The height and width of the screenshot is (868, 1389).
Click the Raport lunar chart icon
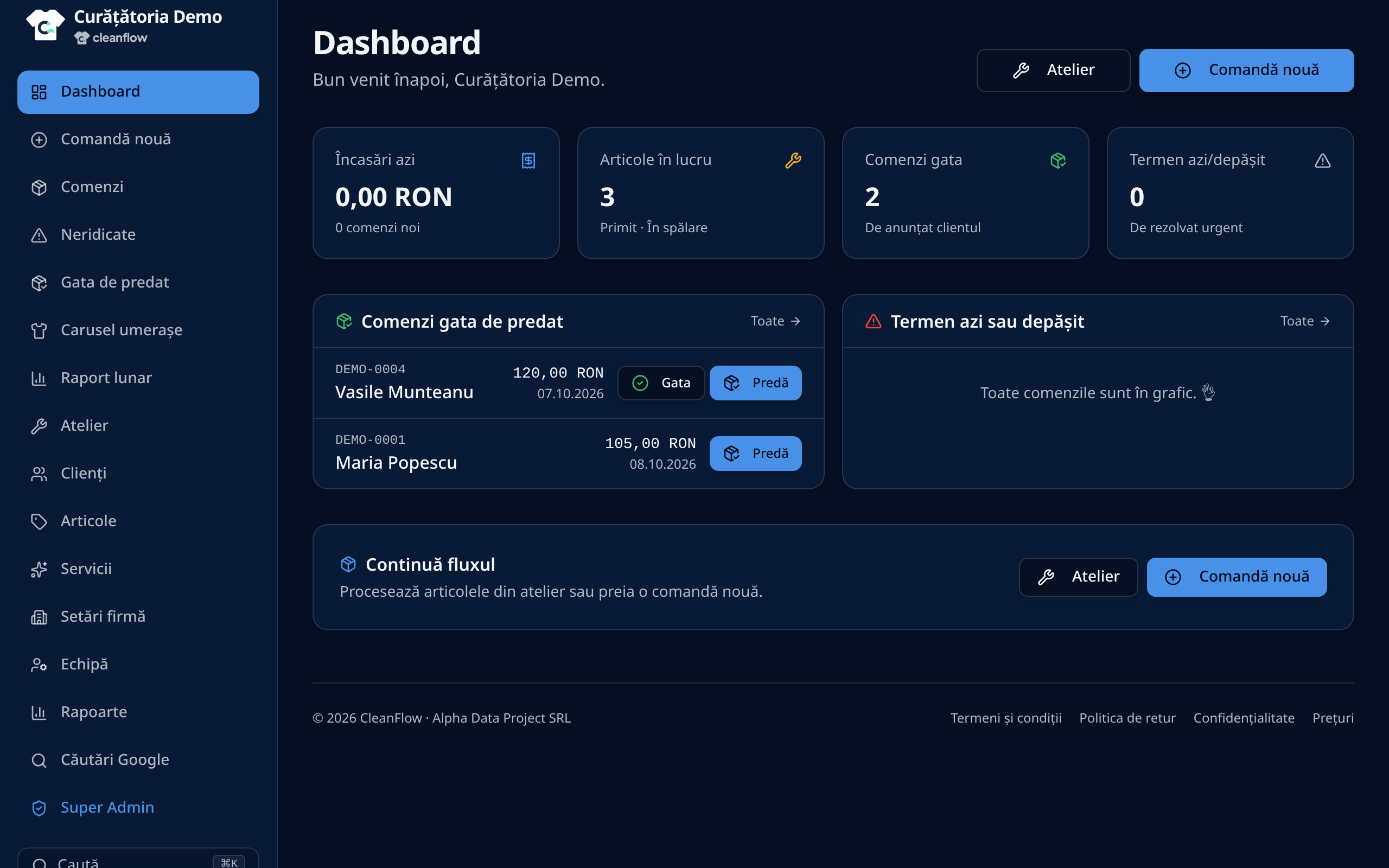[x=39, y=378]
